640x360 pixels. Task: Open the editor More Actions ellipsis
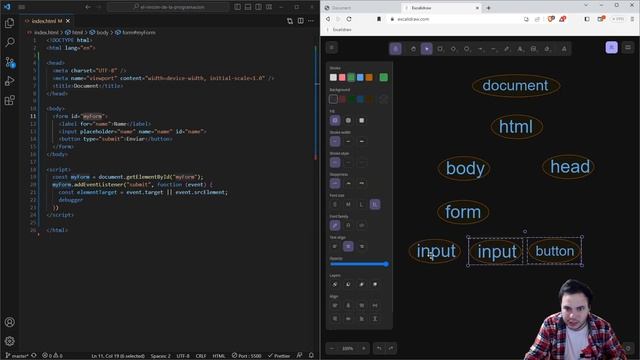coord(311,21)
